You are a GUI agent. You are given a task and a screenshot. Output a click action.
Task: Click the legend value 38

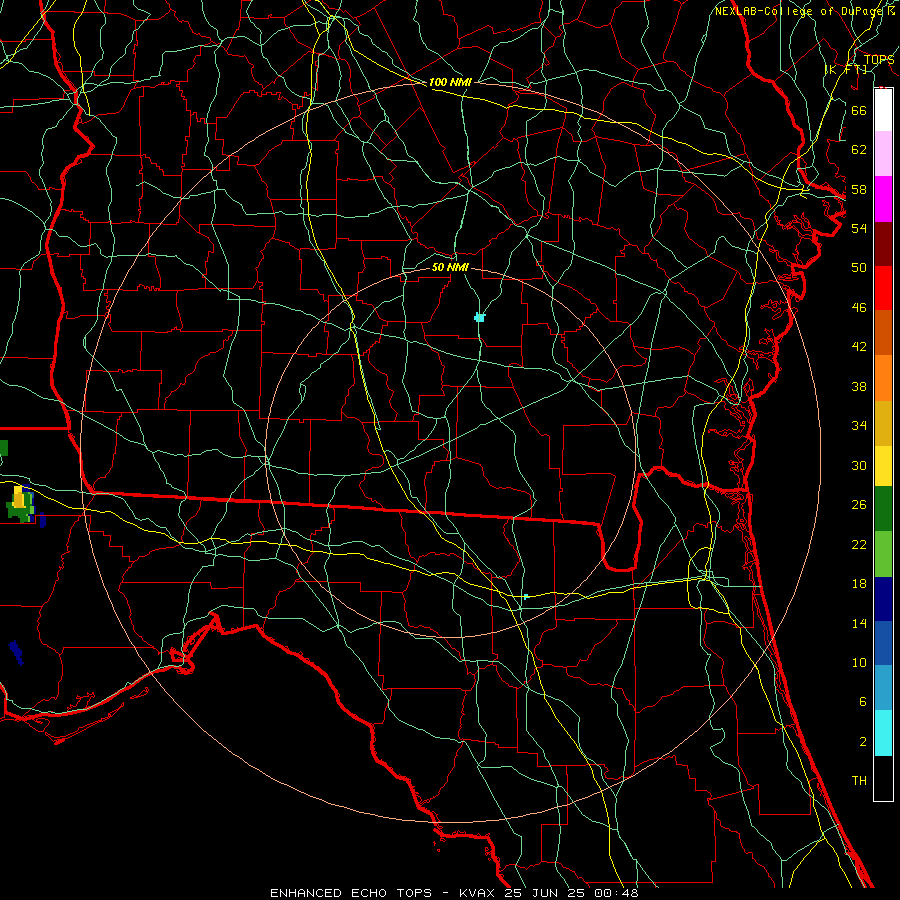click(859, 386)
